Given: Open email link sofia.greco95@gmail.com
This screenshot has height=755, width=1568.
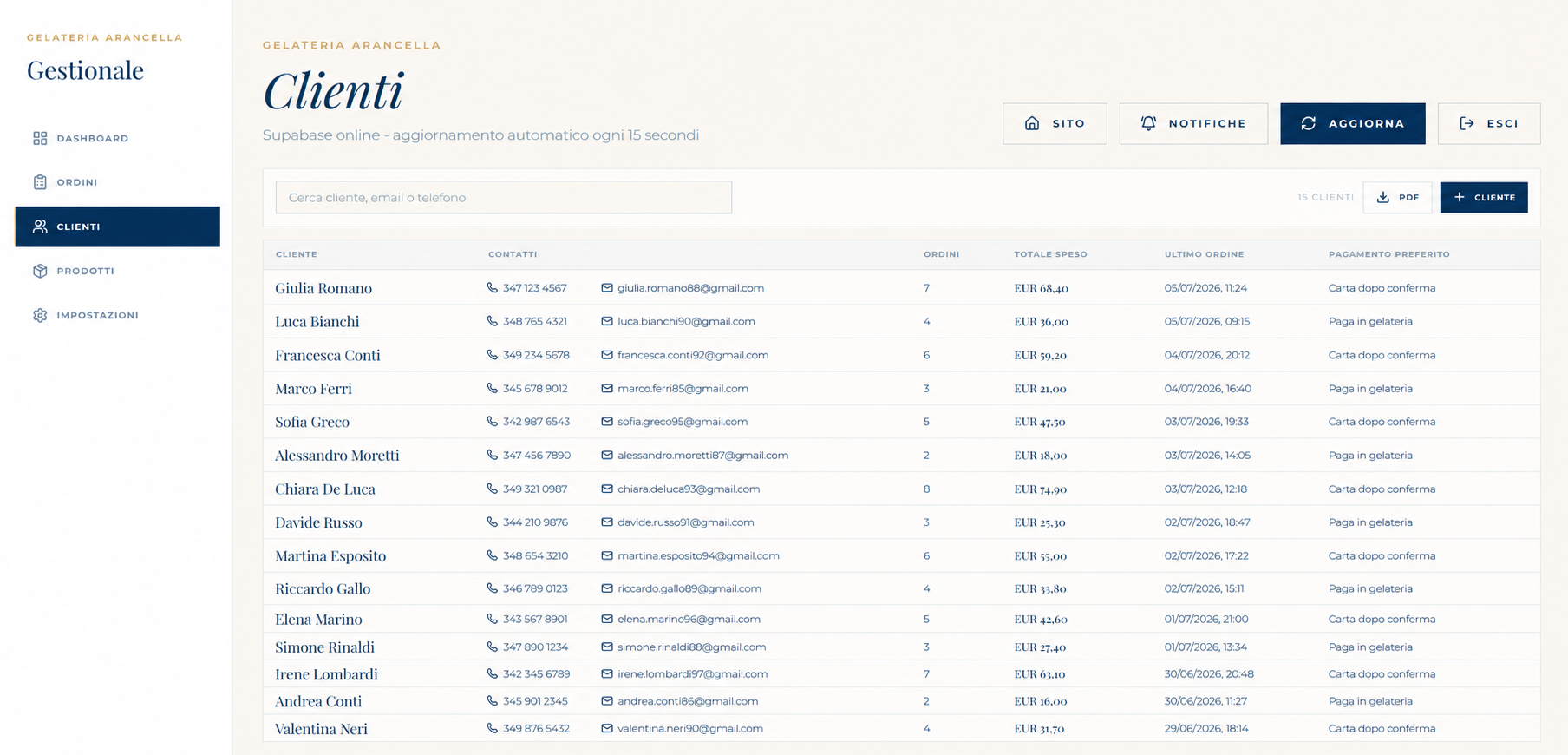Looking at the screenshot, I should 683,422.
